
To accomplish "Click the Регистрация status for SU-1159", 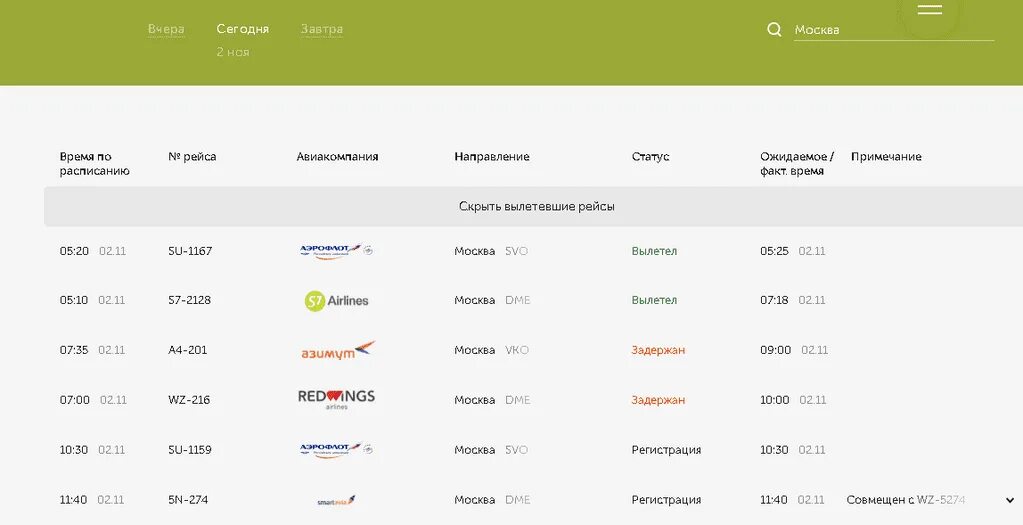I will 666,450.
